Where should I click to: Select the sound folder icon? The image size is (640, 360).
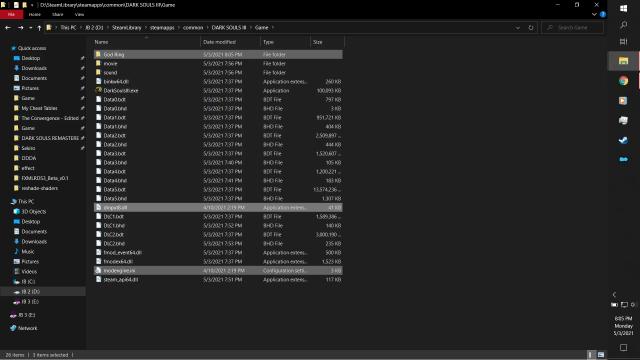[x=98, y=72]
